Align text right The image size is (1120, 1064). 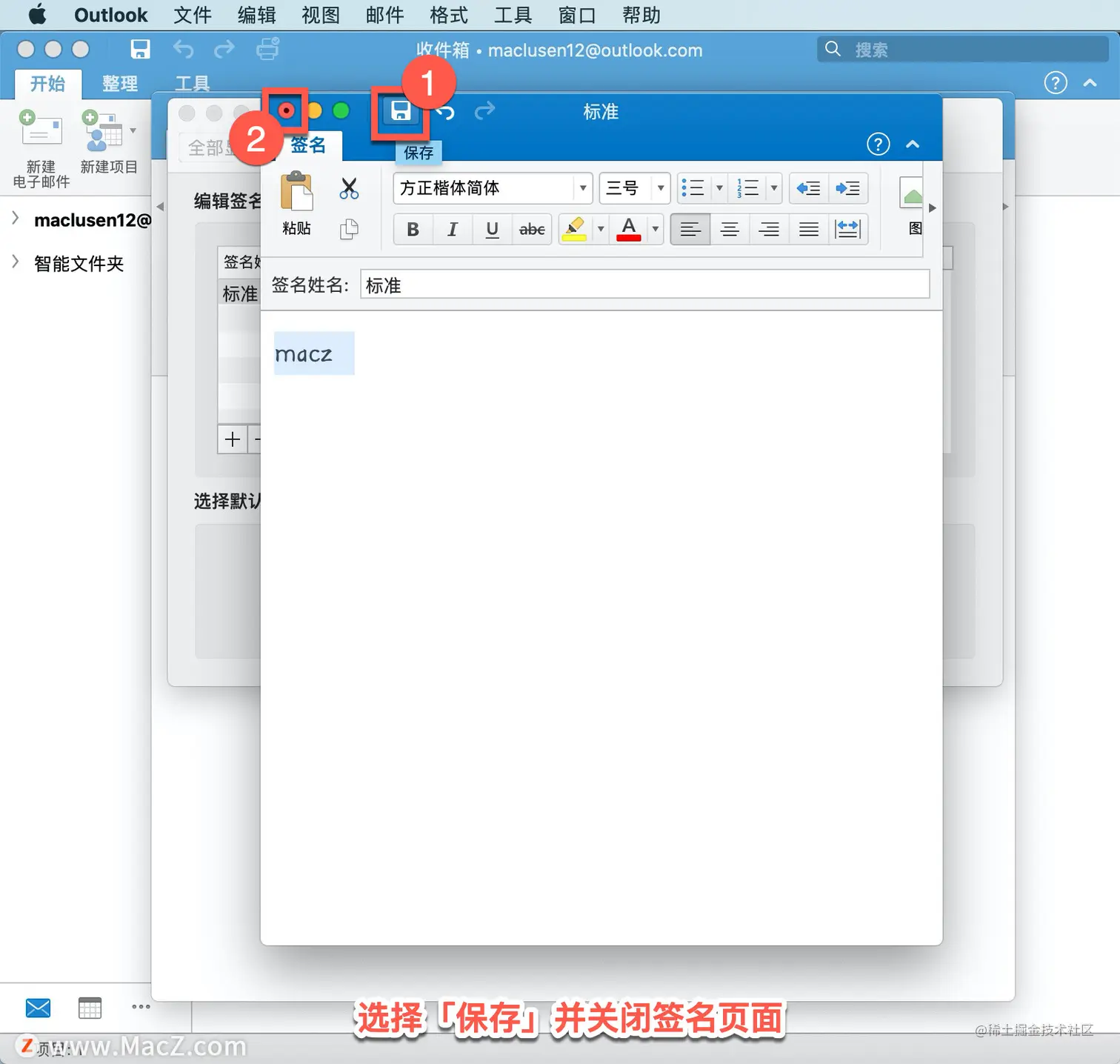coord(769,230)
